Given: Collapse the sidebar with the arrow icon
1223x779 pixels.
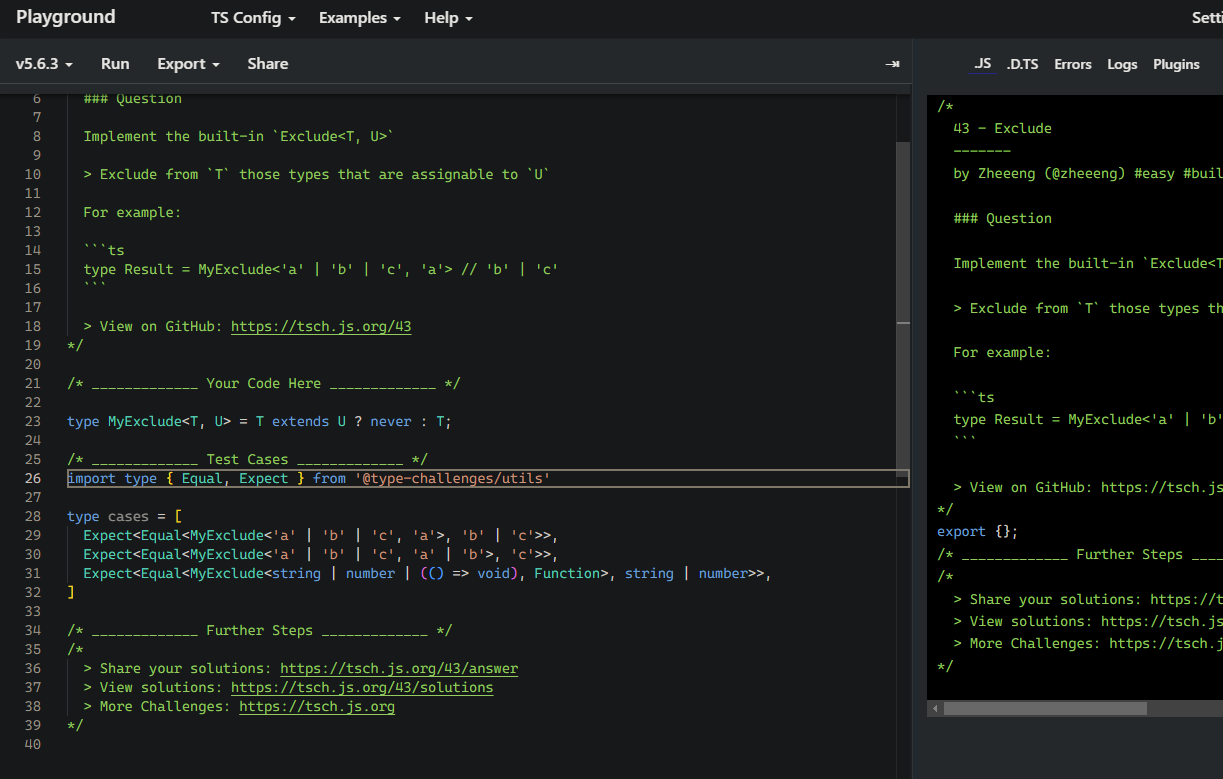Looking at the screenshot, I should (x=892, y=64).
